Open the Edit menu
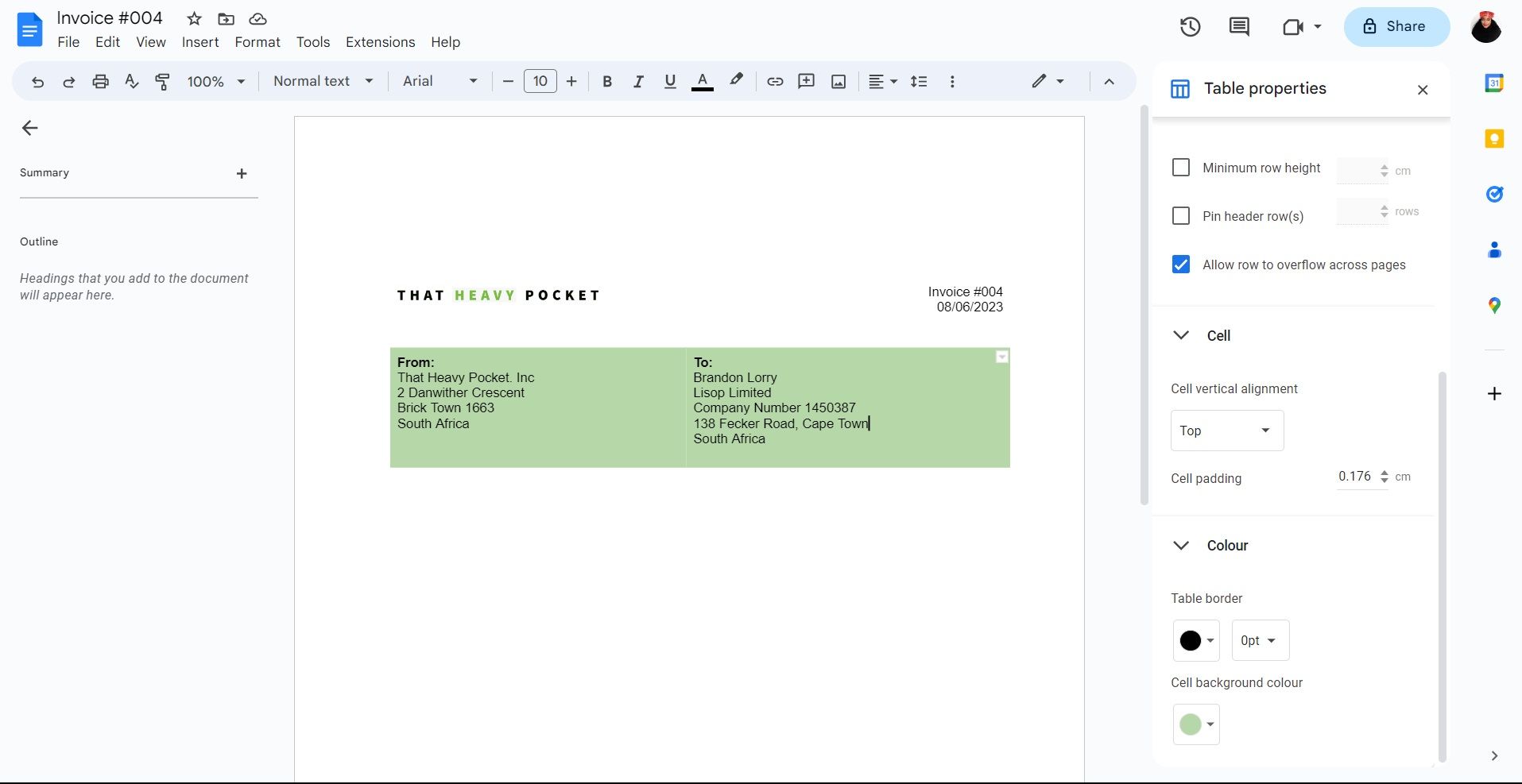Screen dimensions: 1522x784 tap(107, 42)
